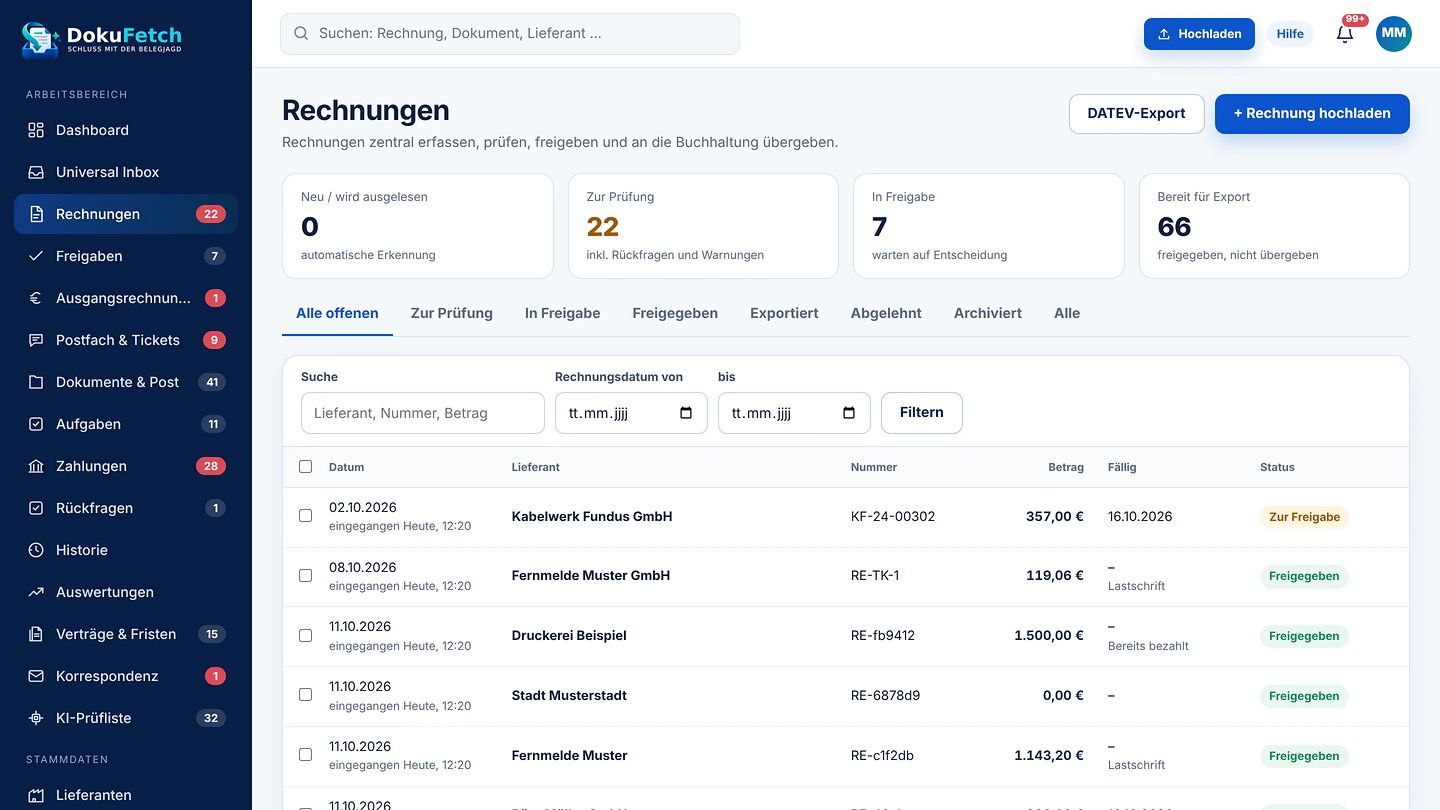The height and width of the screenshot is (810, 1440).
Task: Click the Dashboard grid icon in sidebar
Action: [x=36, y=130]
